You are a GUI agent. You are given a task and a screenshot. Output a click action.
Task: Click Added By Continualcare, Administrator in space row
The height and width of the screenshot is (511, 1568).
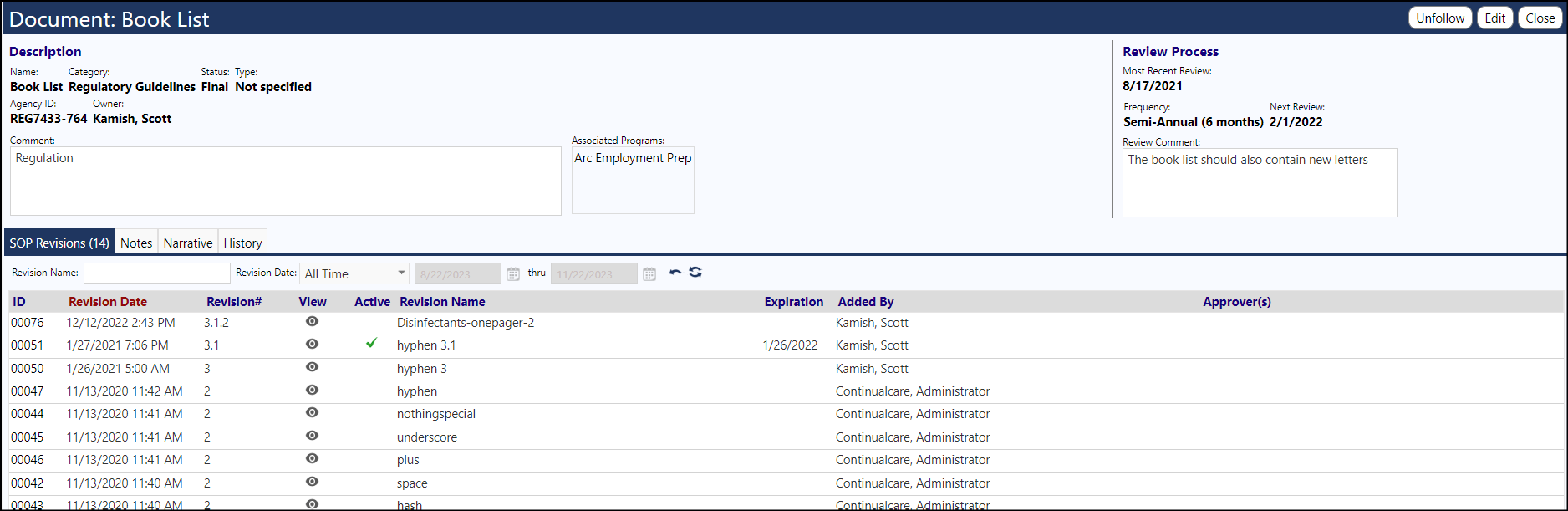coord(913,483)
